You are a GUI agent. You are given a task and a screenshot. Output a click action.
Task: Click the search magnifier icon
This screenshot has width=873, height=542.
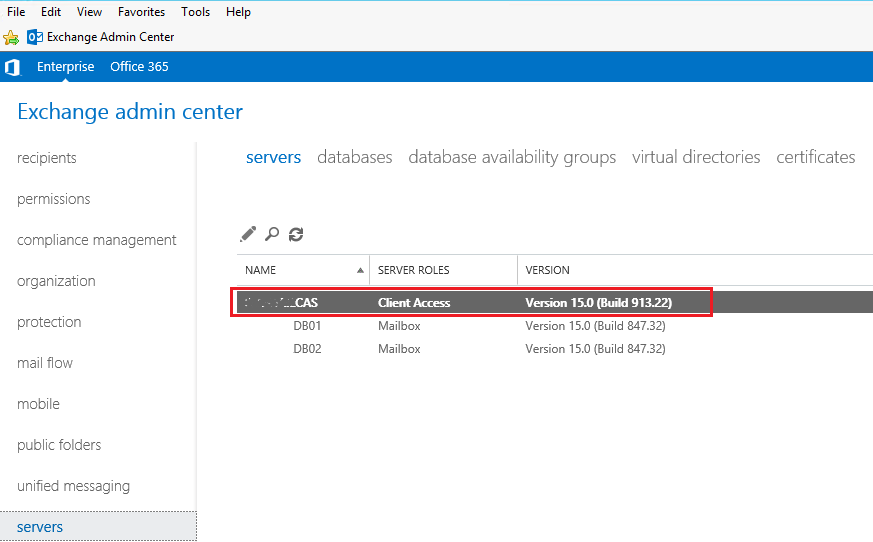point(272,235)
